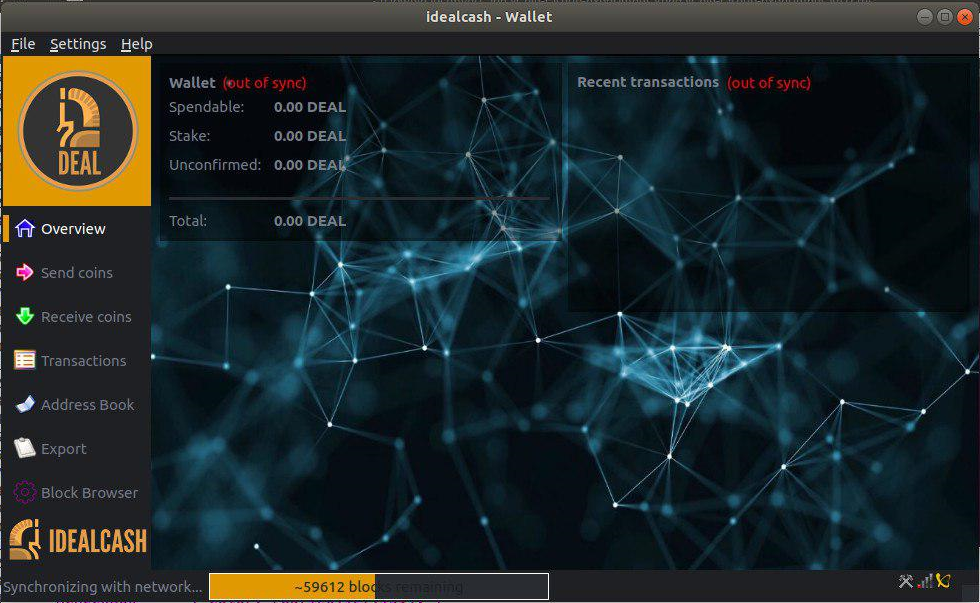Click the 'Wallet' heading
Screen dimensions: 980x603
(x=192, y=82)
